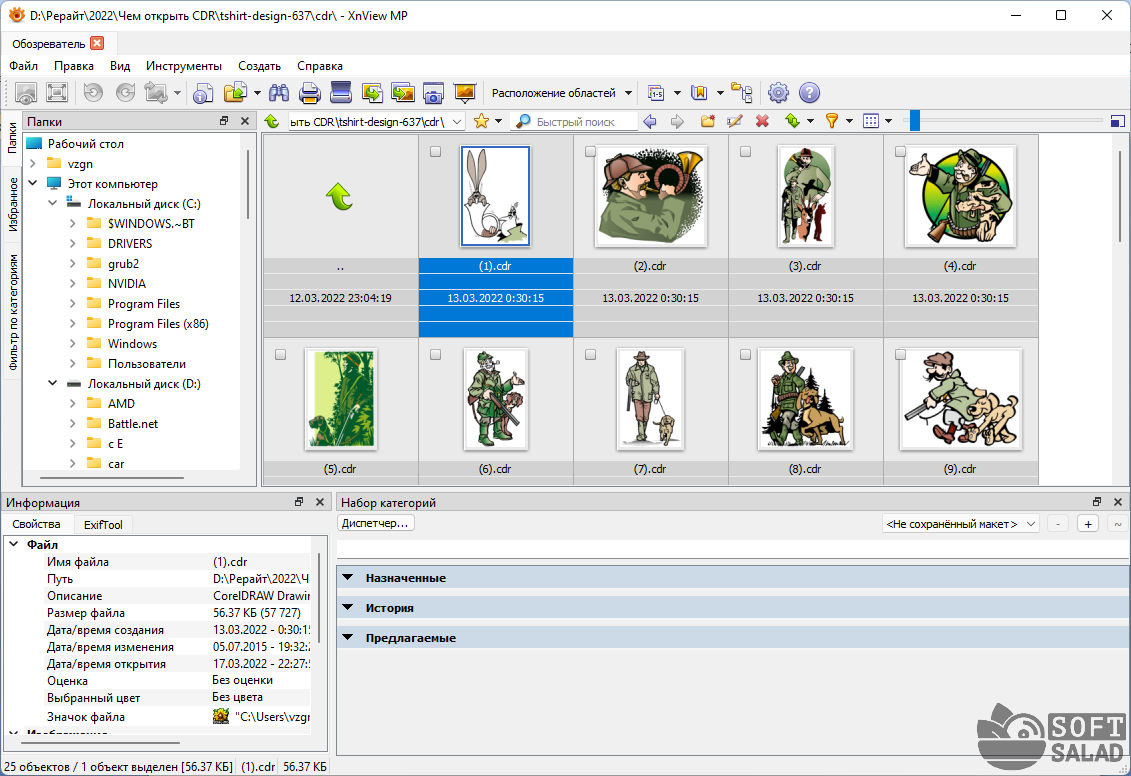Check the box for (1).cdr
This screenshot has height=776, width=1131.
pyautogui.click(x=435, y=151)
